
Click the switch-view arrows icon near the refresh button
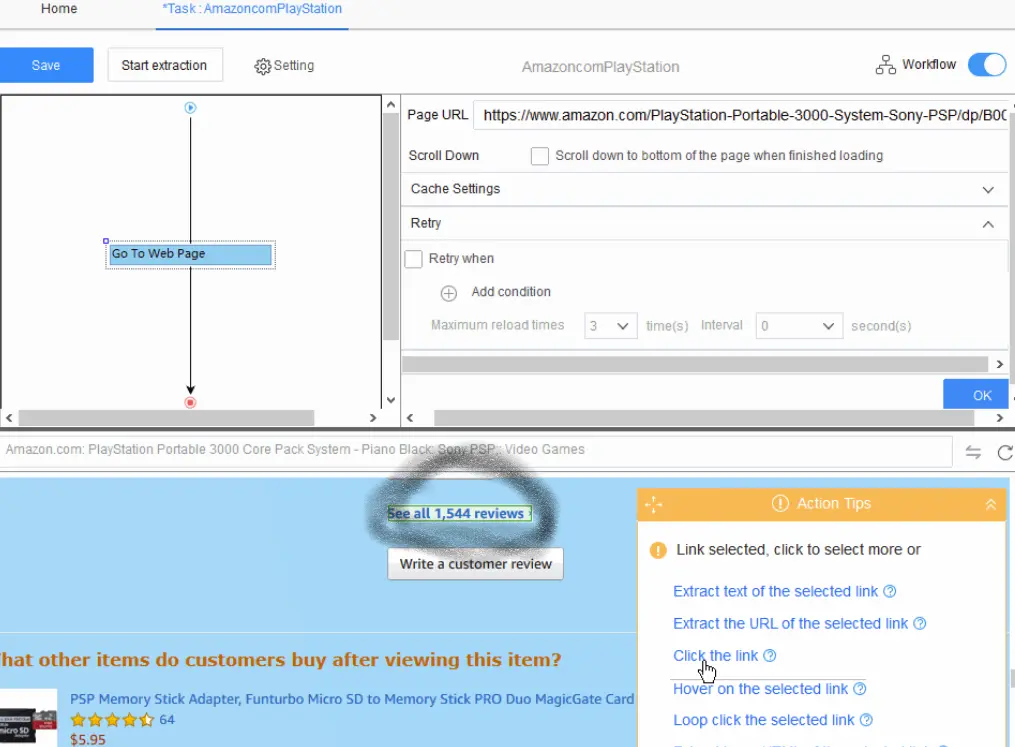pos(973,451)
